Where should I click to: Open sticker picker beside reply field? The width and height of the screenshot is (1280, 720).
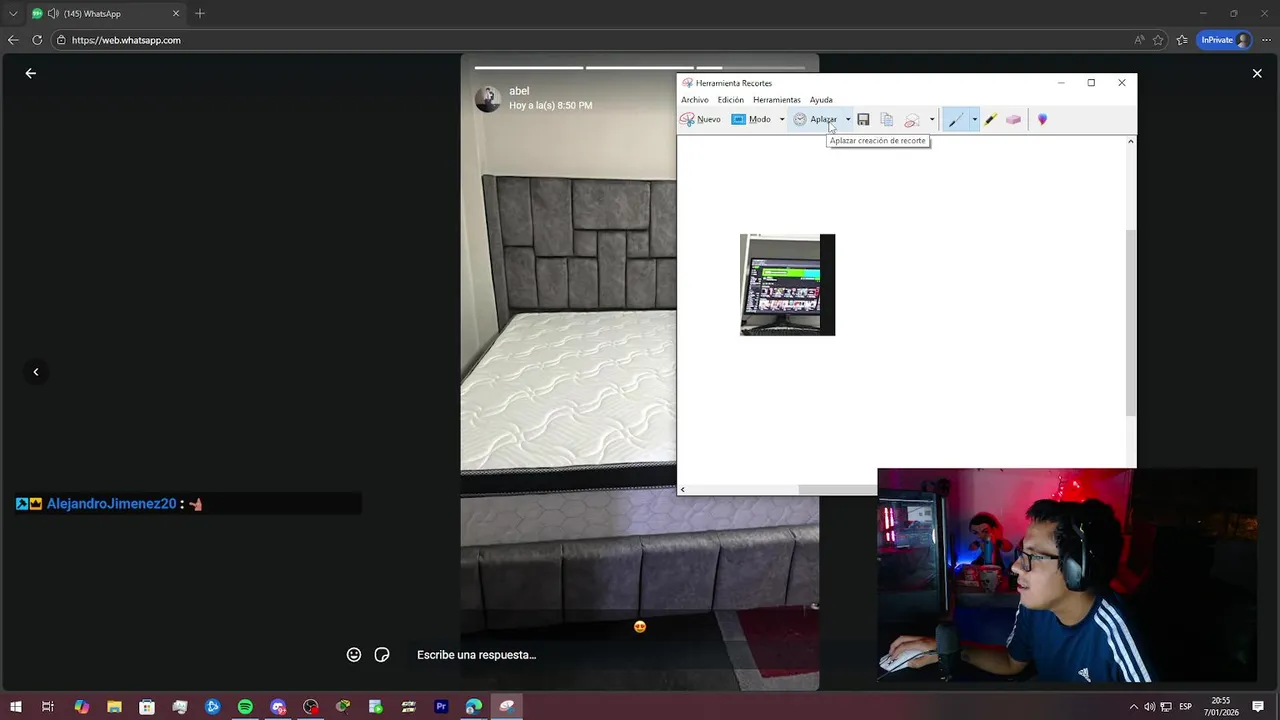[x=382, y=654]
